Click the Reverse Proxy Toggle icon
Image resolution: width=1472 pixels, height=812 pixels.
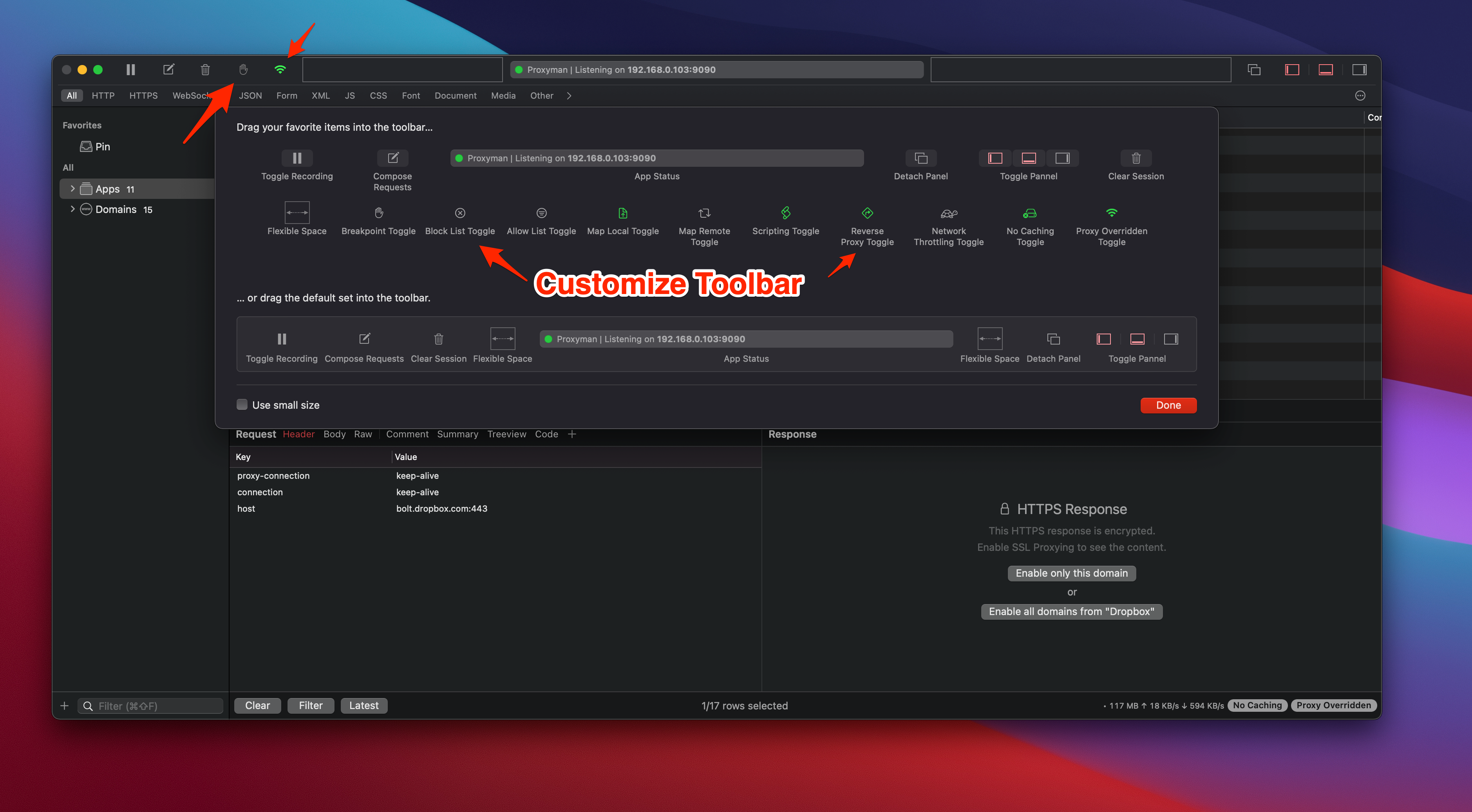(x=867, y=213)
